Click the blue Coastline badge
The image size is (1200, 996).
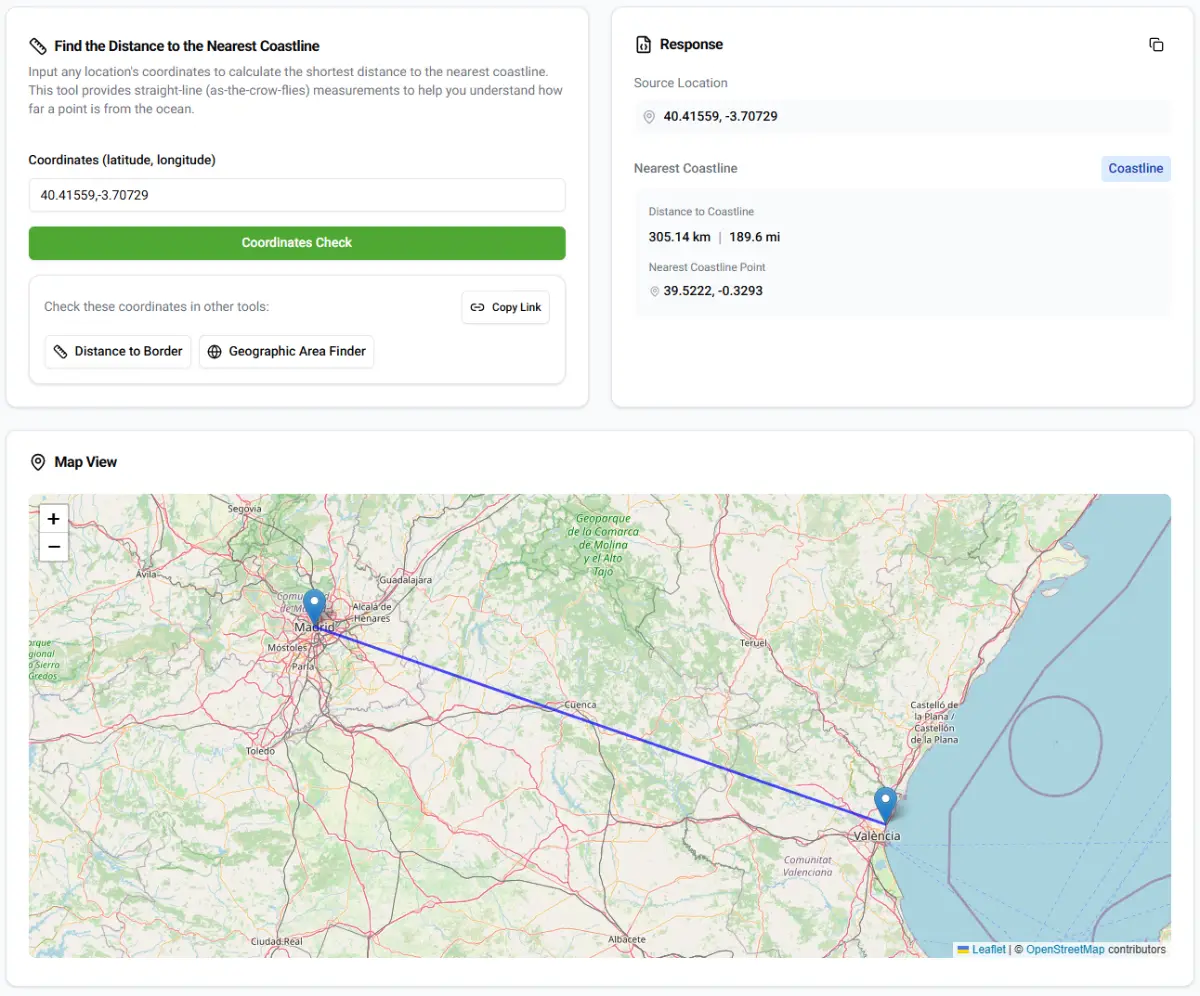1135,169
